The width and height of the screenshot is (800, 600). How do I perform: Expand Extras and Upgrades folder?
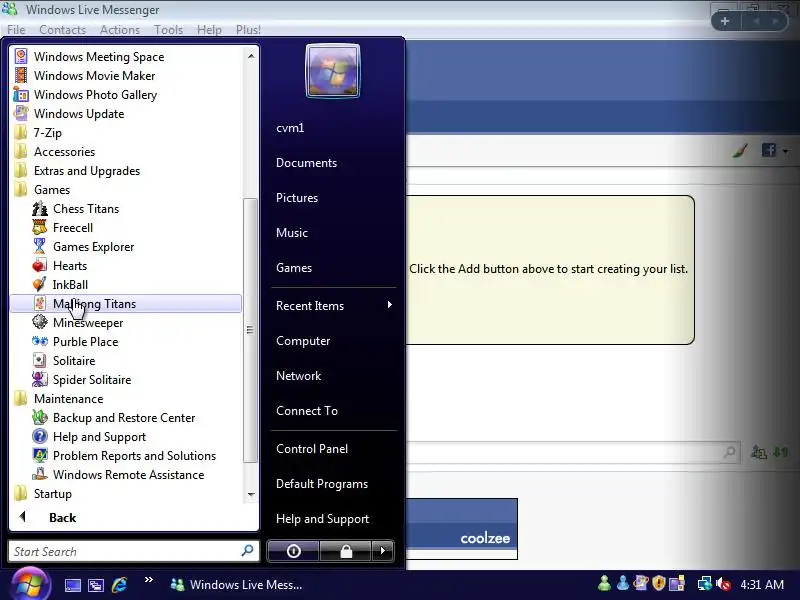[87, 171]
